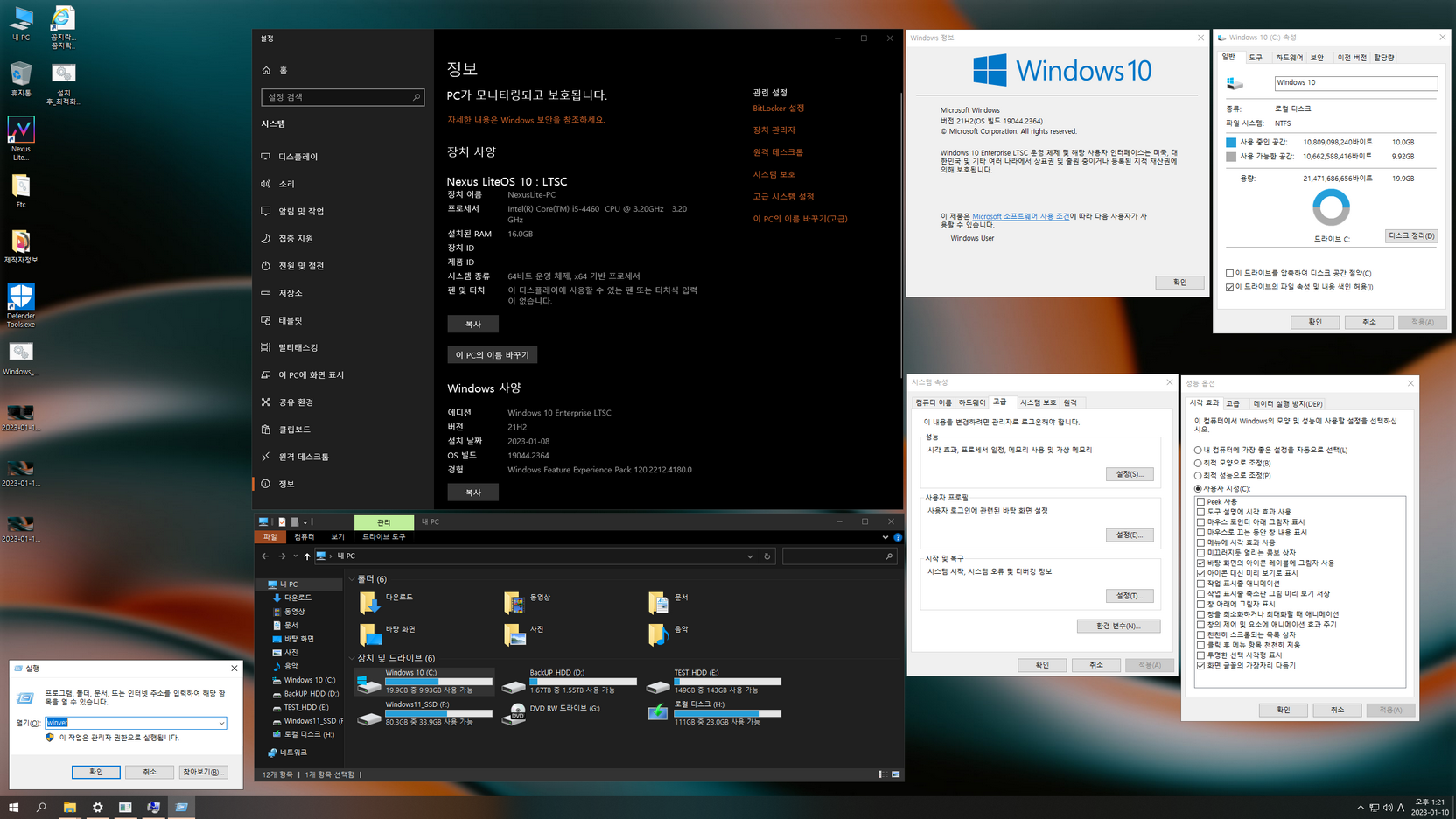Open the Defender Tools.exe desktop icon
Image resolution: width=1456 pixels, height=819 pixels.
[x=21, y=305]
